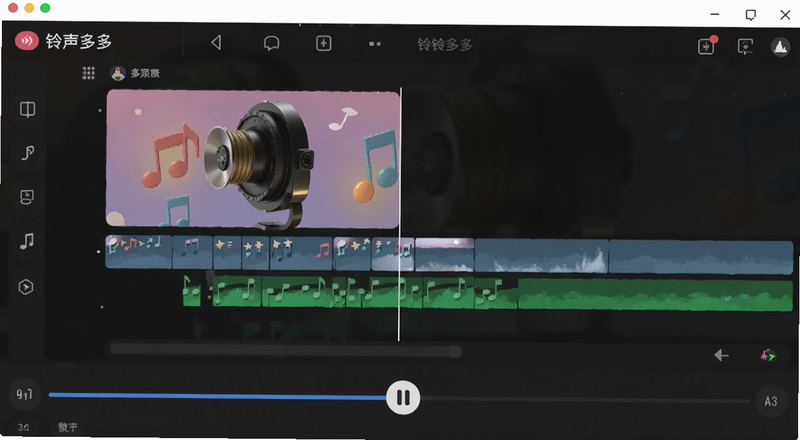Open the notification icon with red dot
This screenshot has height=440, width=800.
point(707,45)
